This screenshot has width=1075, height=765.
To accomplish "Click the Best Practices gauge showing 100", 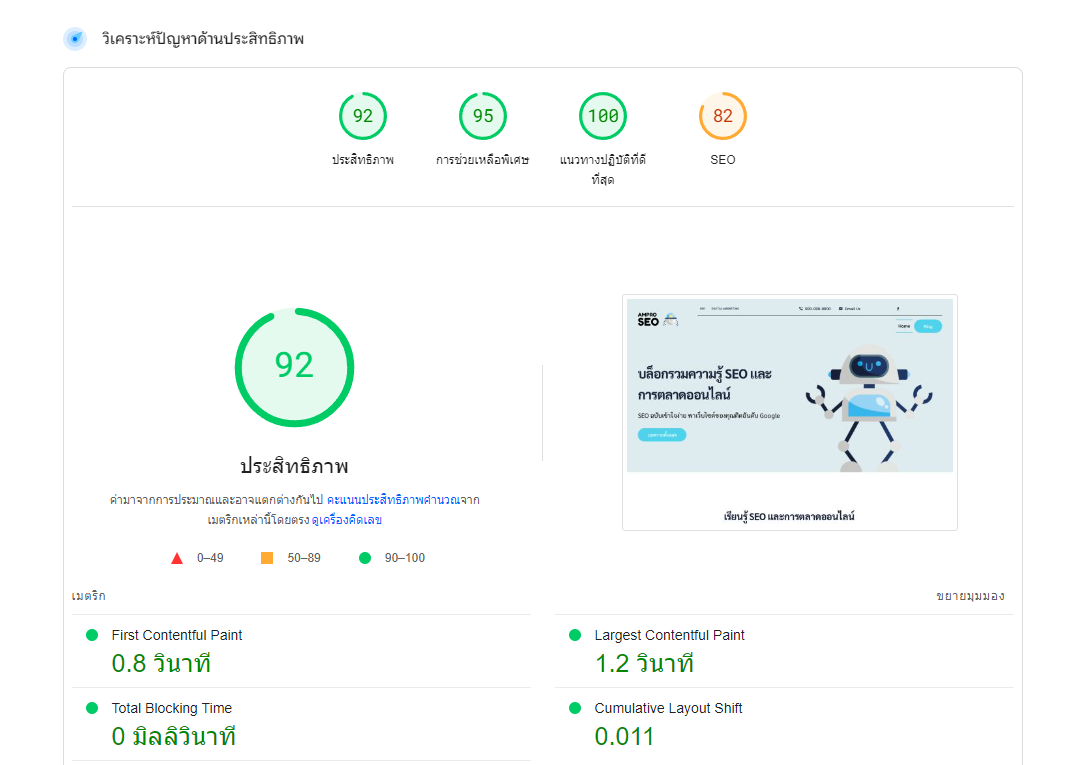I will [x=603, y=116].
